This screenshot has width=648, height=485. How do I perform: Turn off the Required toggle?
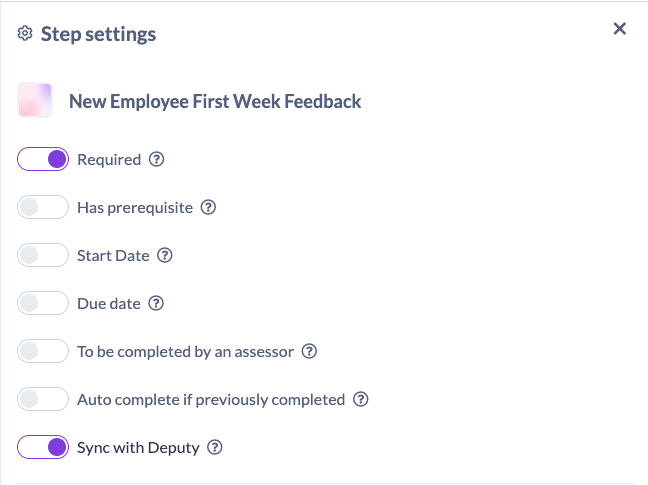coord(43,159)
